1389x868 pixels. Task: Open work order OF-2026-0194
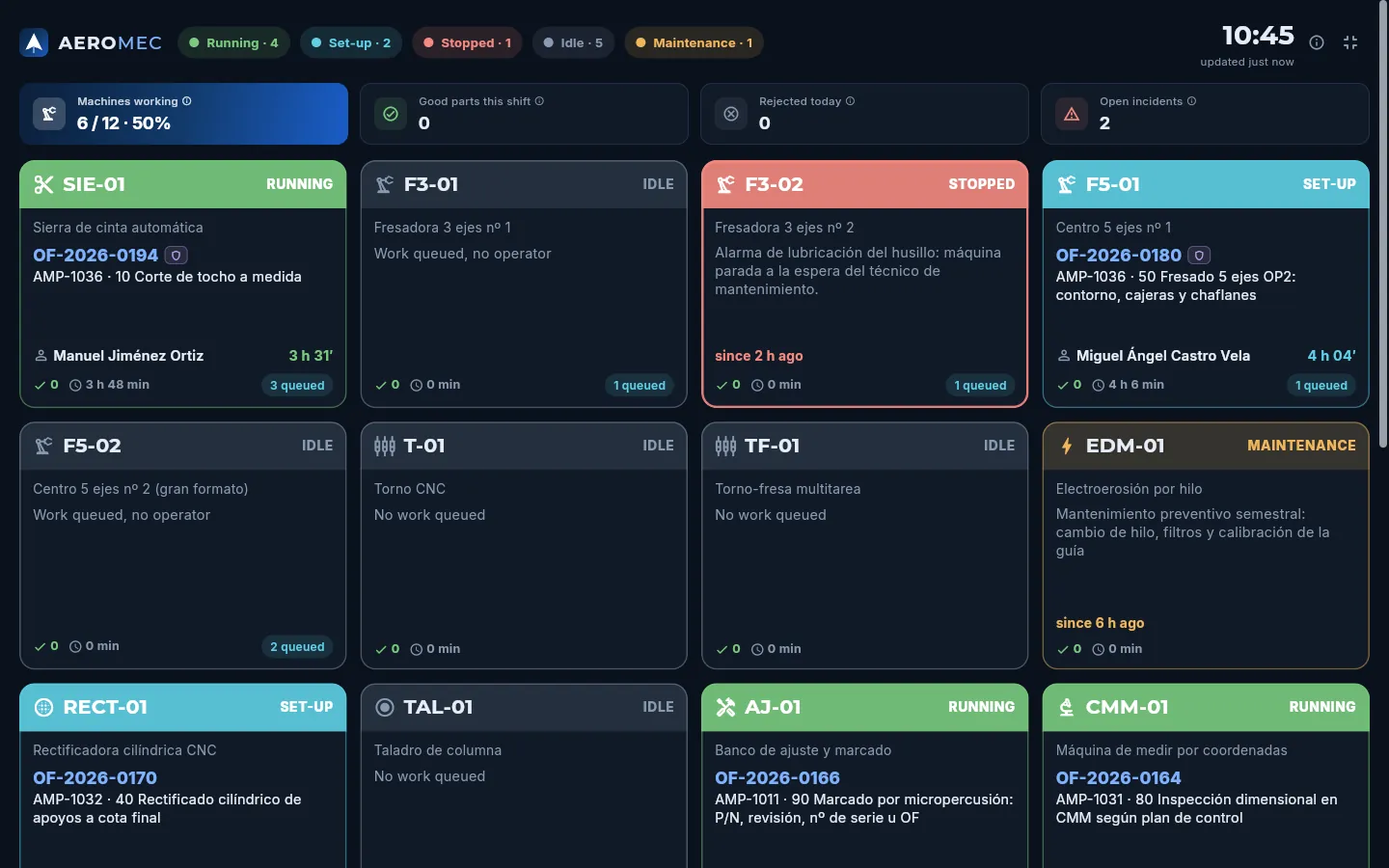(95, 256)
